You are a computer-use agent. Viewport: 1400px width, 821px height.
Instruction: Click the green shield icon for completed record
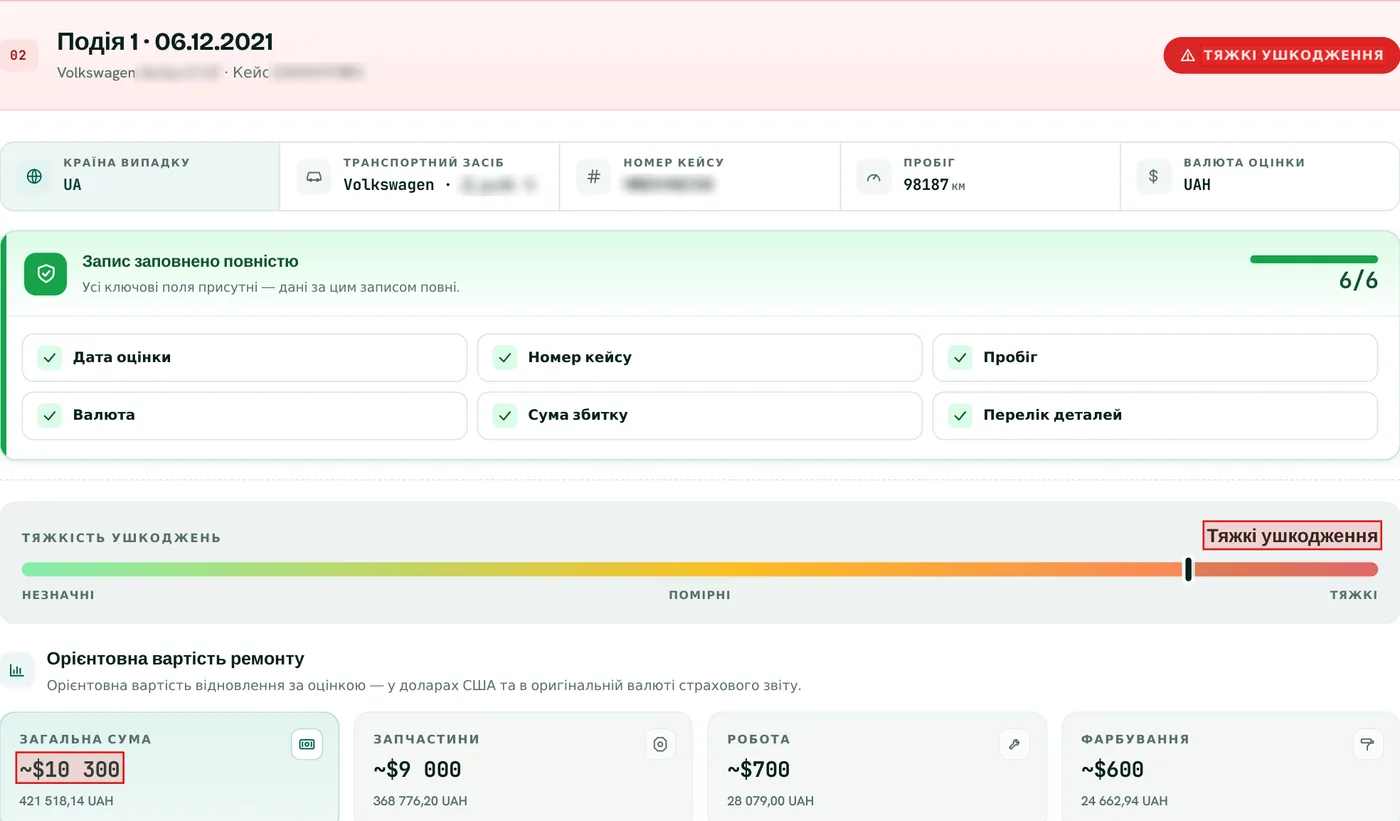click(46, 273)
